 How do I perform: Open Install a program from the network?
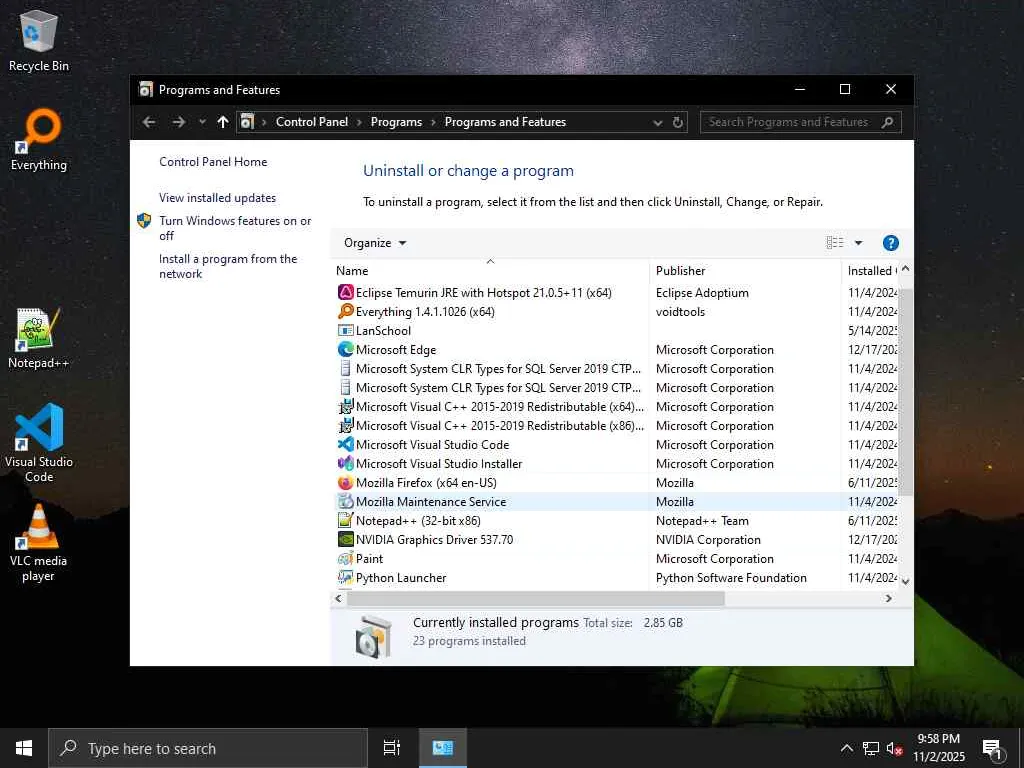pos(228,266)
